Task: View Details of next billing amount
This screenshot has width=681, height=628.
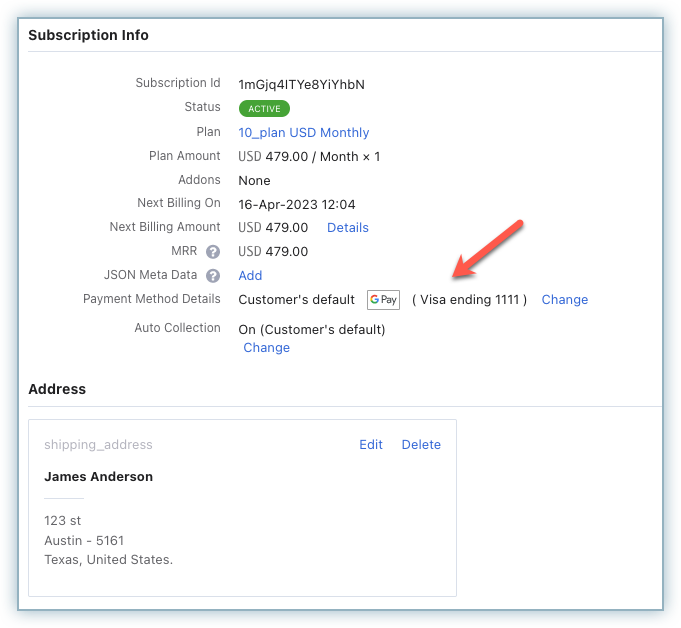Action: (347, 228)
